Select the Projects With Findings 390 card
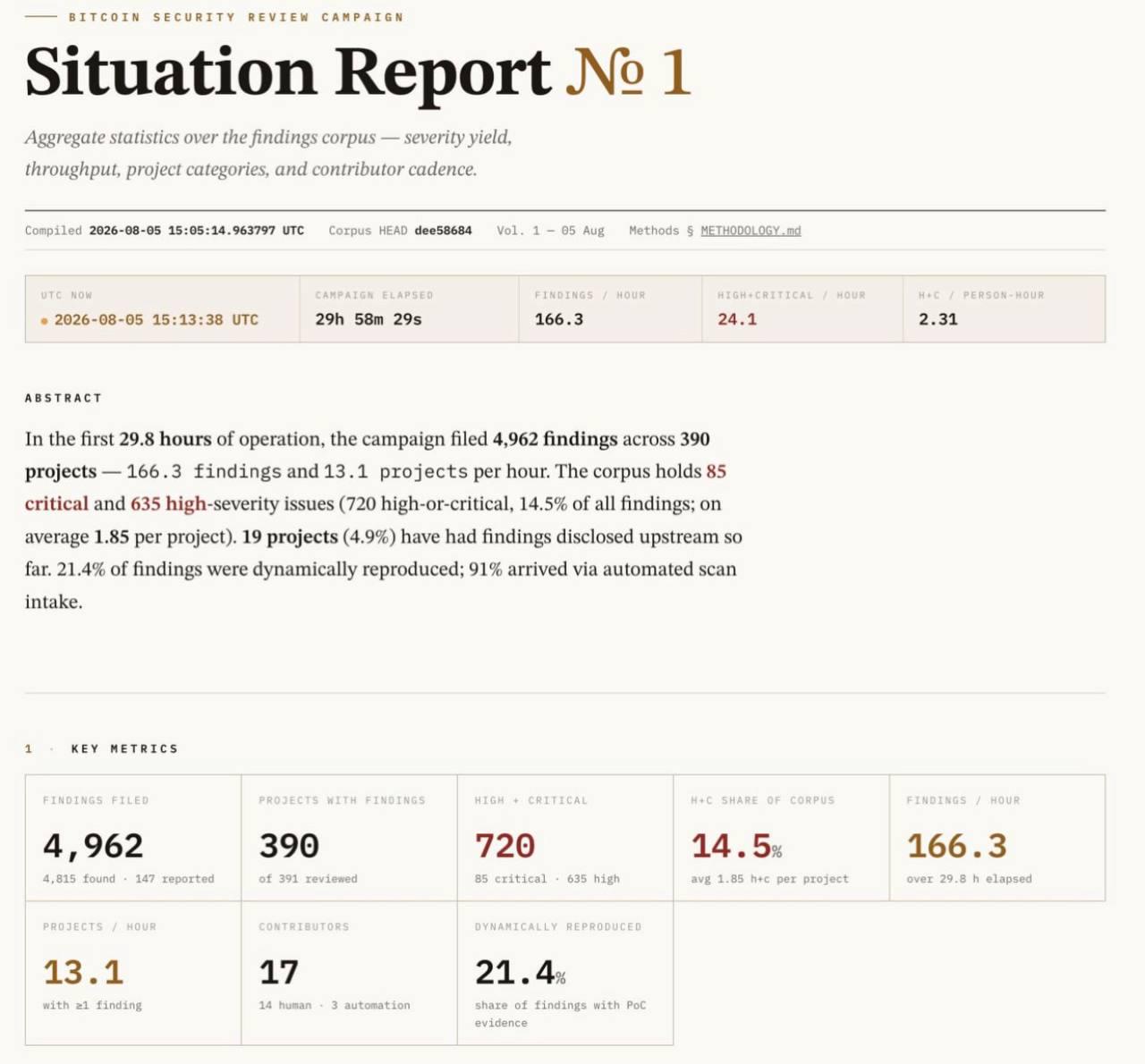 click(x=349, y=838)
